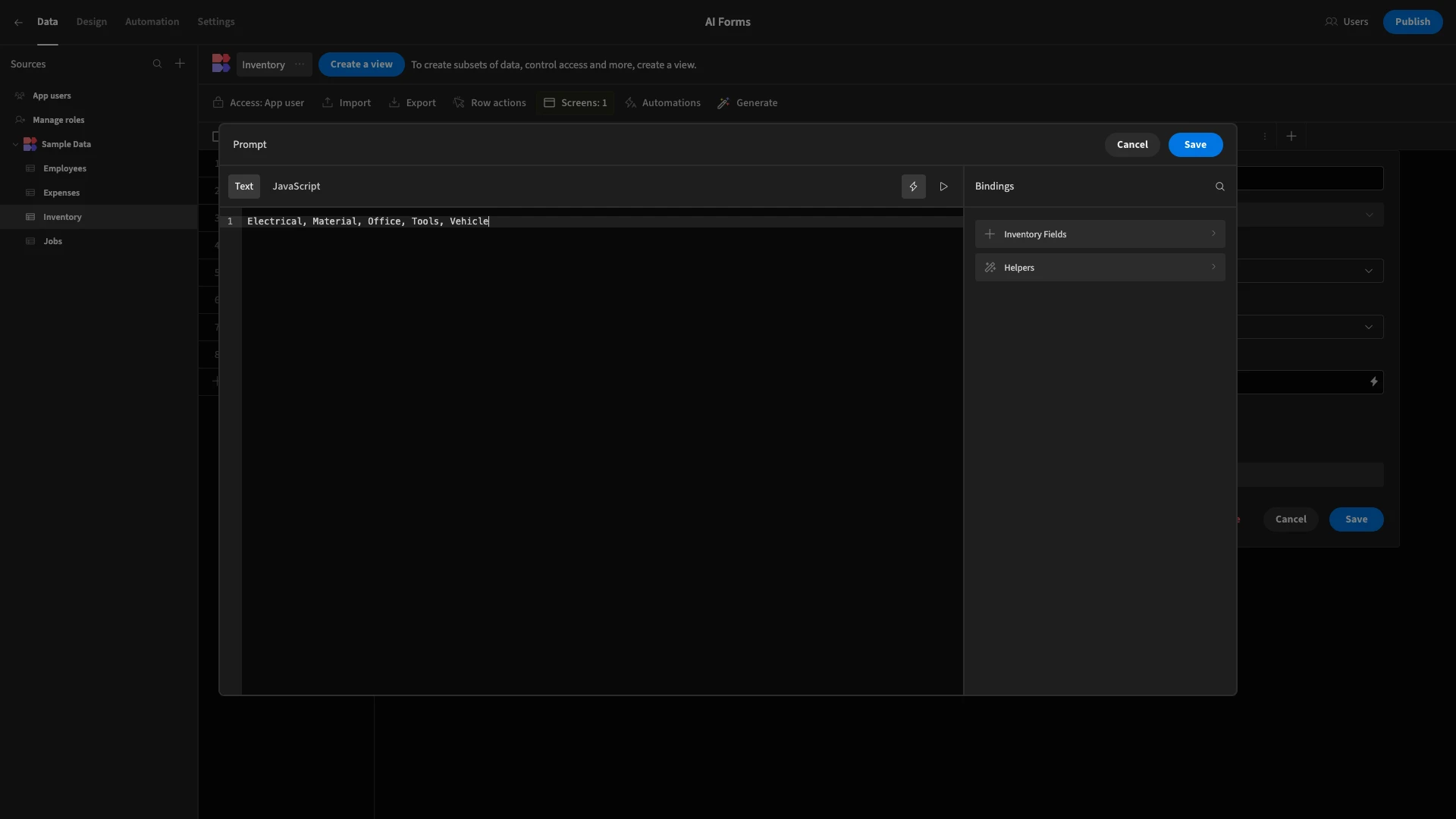
Task: Click Save in the background column panel
Action: pos(1356,519)
